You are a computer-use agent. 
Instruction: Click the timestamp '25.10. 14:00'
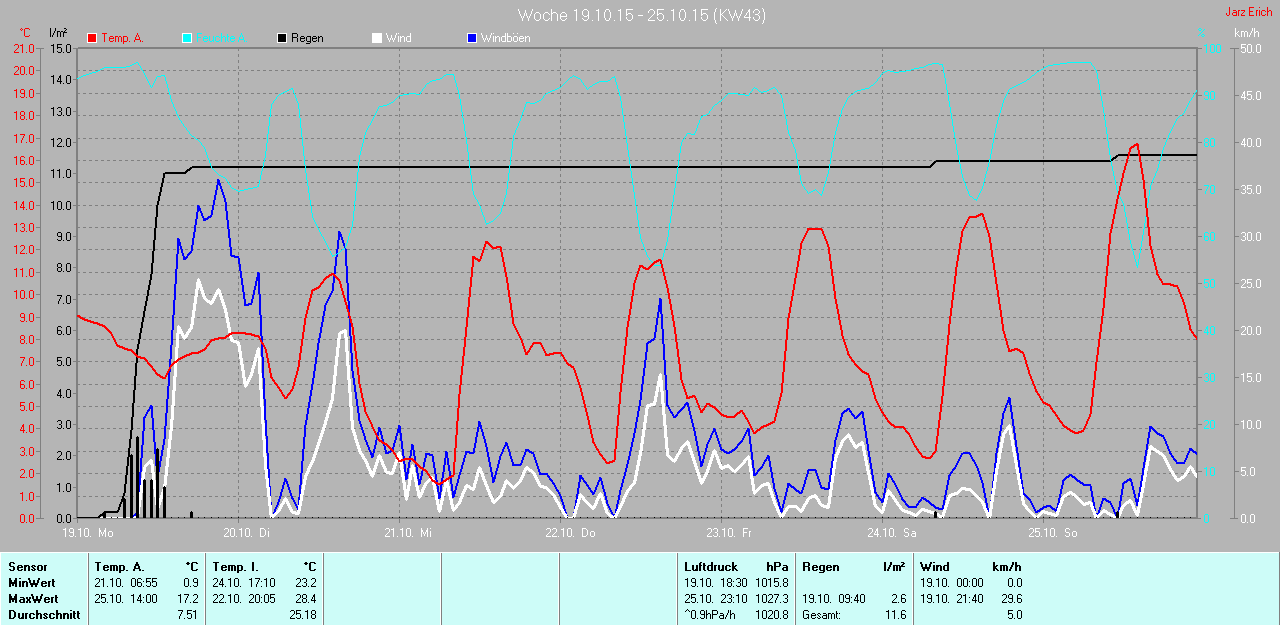coord(126,599)
